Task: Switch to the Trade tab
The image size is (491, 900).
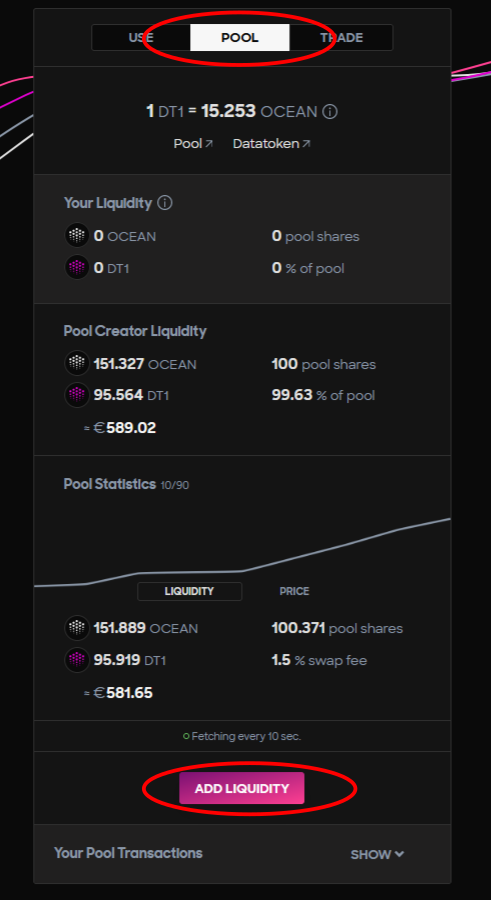Action: [x=341, y=38]
